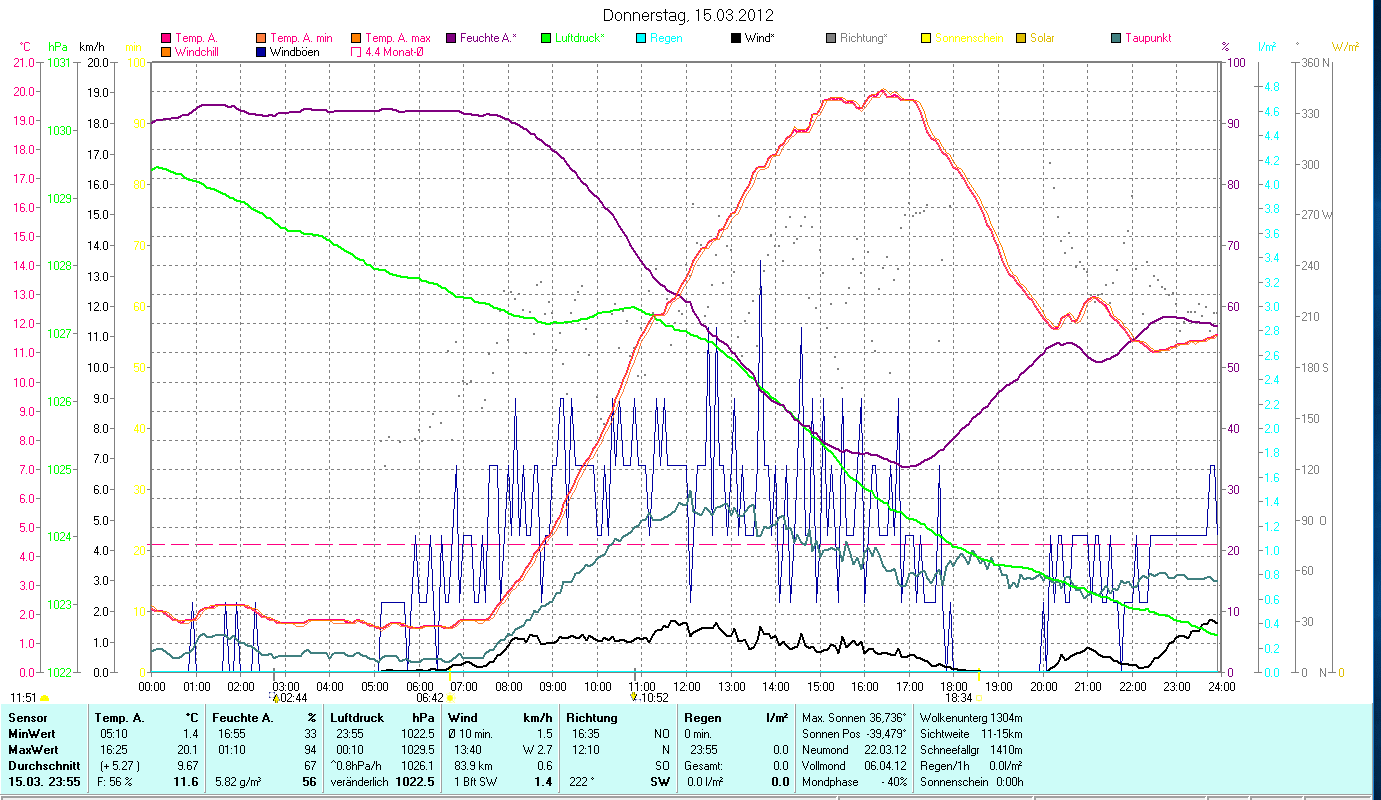This screenshot has height=800, width=1381.
Task: Click the current pressure value 1022.5
Action: 415,782
